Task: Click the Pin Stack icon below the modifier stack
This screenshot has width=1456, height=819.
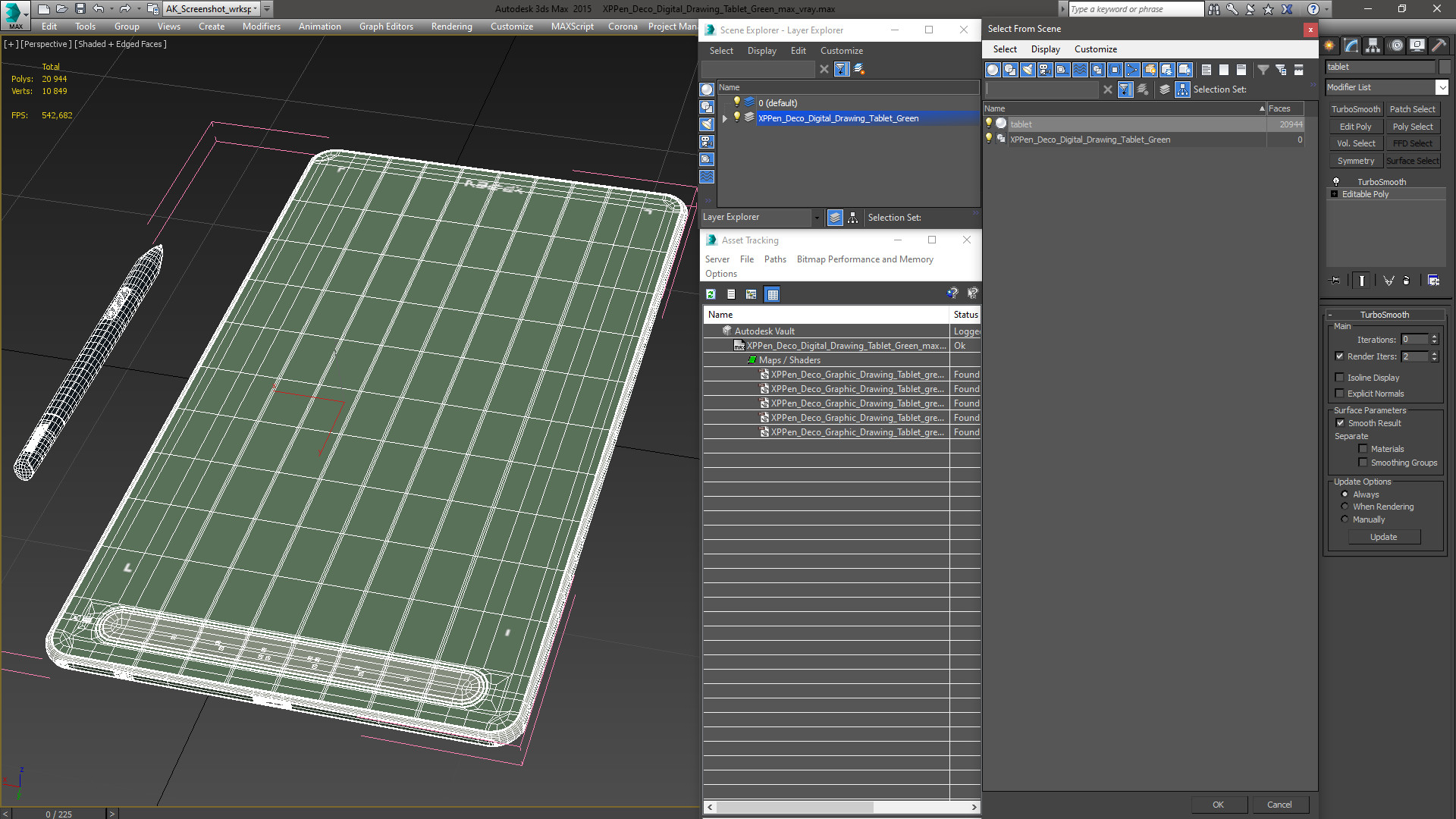Action: pos(1335,281)
